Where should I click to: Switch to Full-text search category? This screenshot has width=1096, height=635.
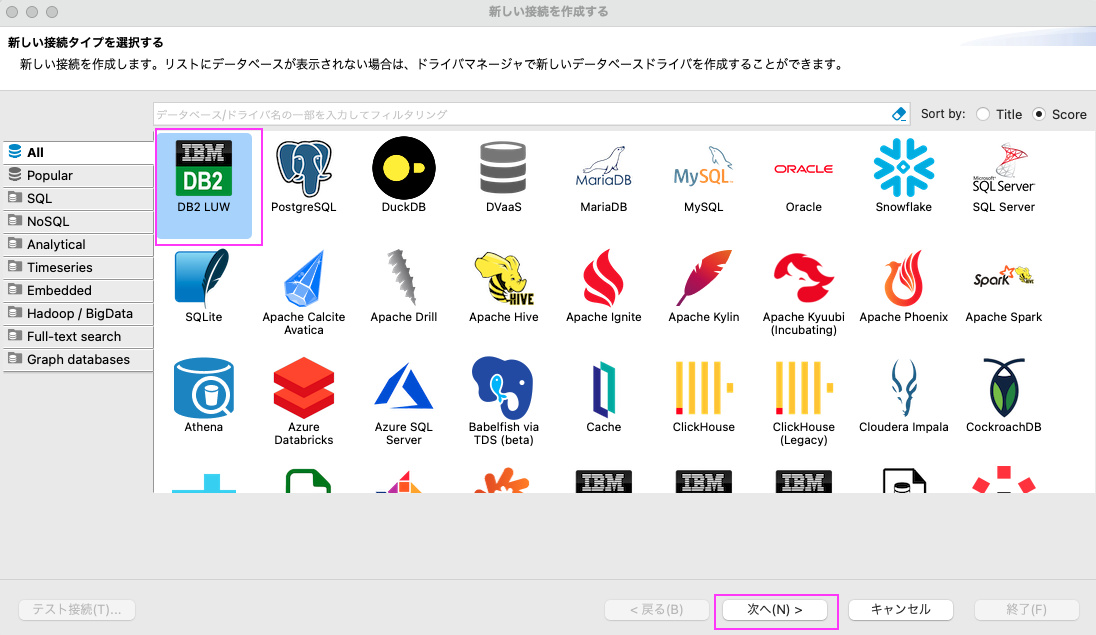coord(78,337)
